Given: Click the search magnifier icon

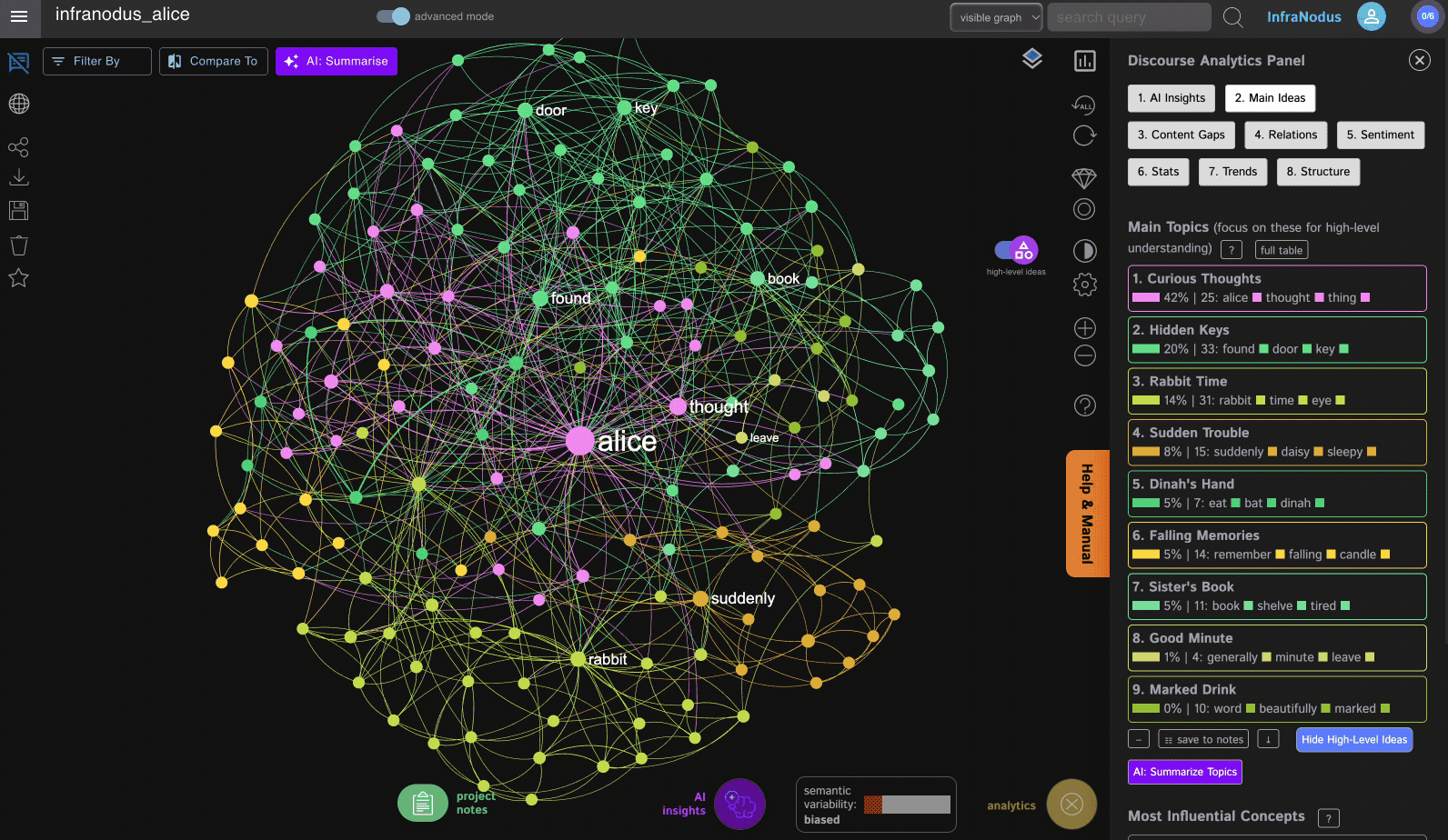Looking at the screenshot, I should click(1232, 17).
